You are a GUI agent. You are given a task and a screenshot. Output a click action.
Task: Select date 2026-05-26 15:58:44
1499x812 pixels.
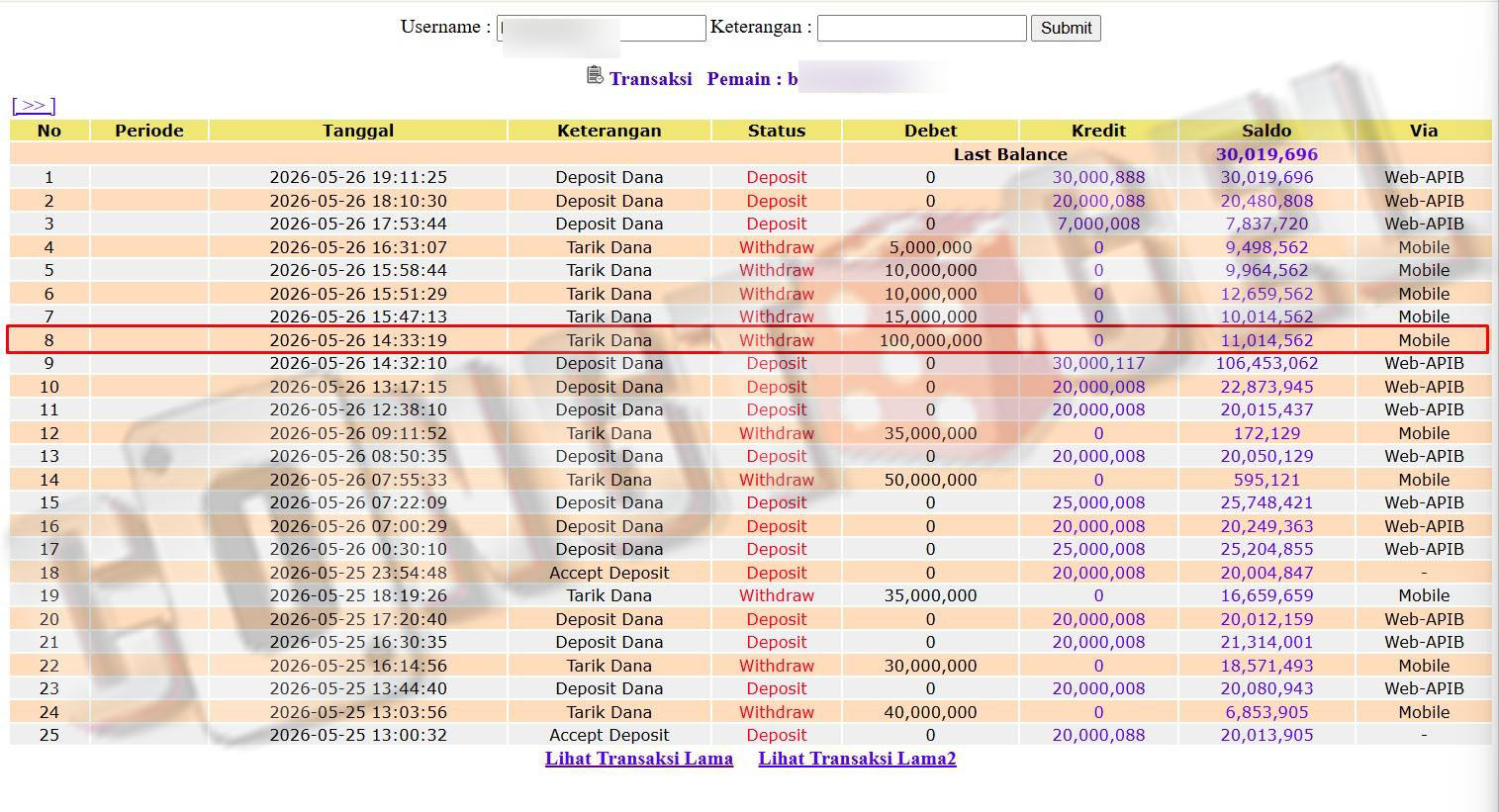358,270
